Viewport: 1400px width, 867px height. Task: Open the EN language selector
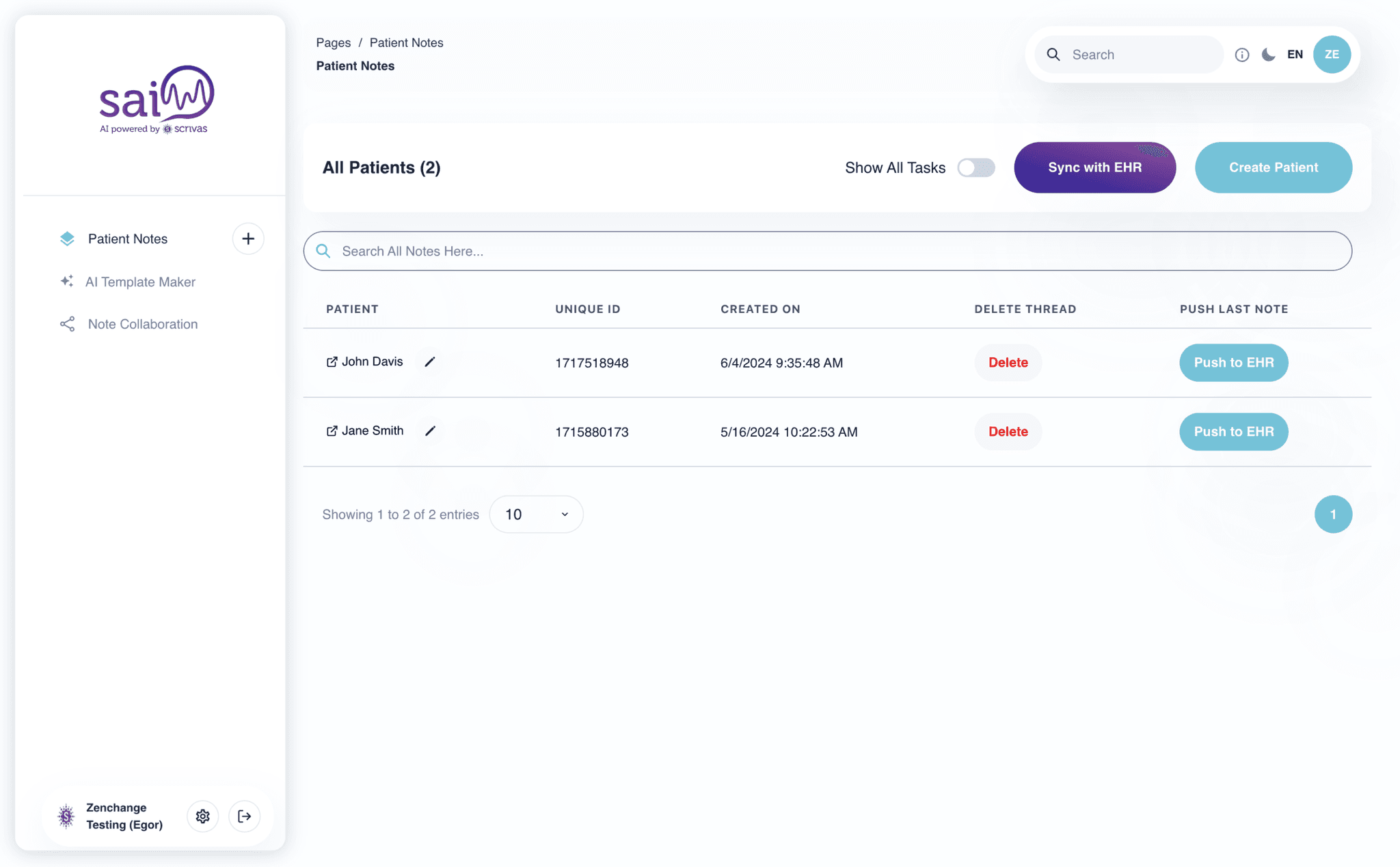tap(1295, 54)
